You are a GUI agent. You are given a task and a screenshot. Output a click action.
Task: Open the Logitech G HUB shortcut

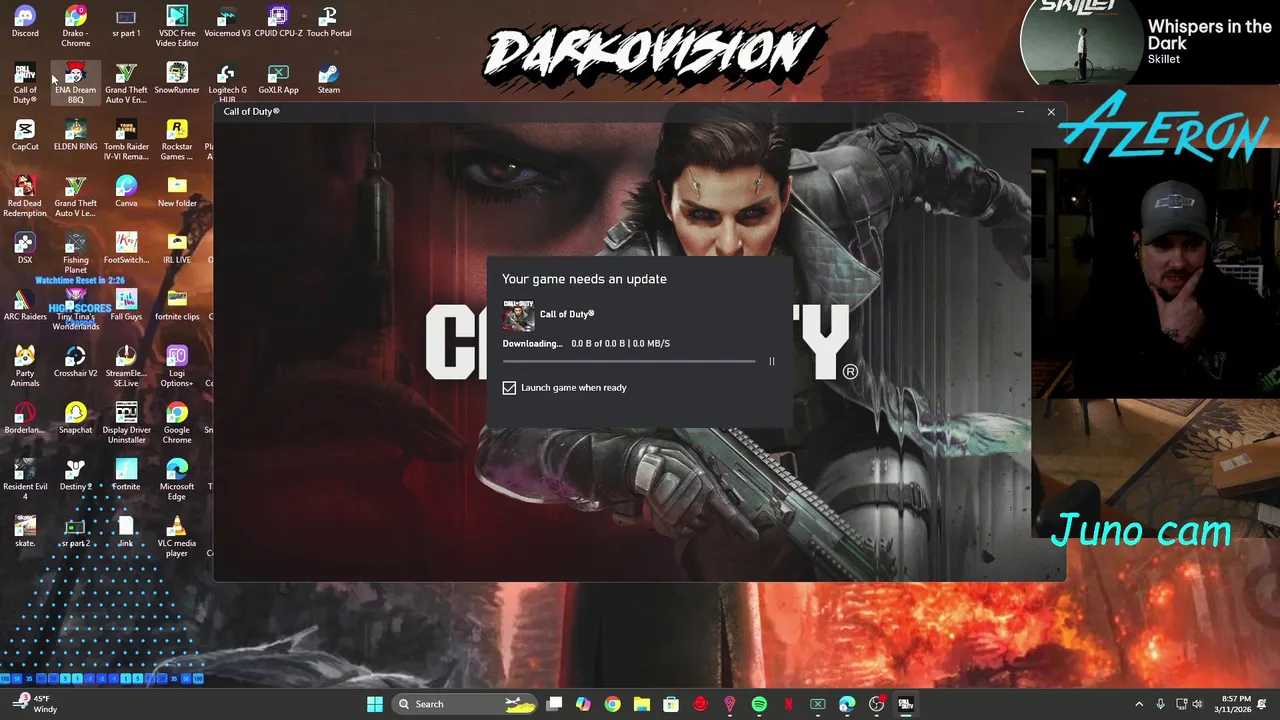pos(227,83)
